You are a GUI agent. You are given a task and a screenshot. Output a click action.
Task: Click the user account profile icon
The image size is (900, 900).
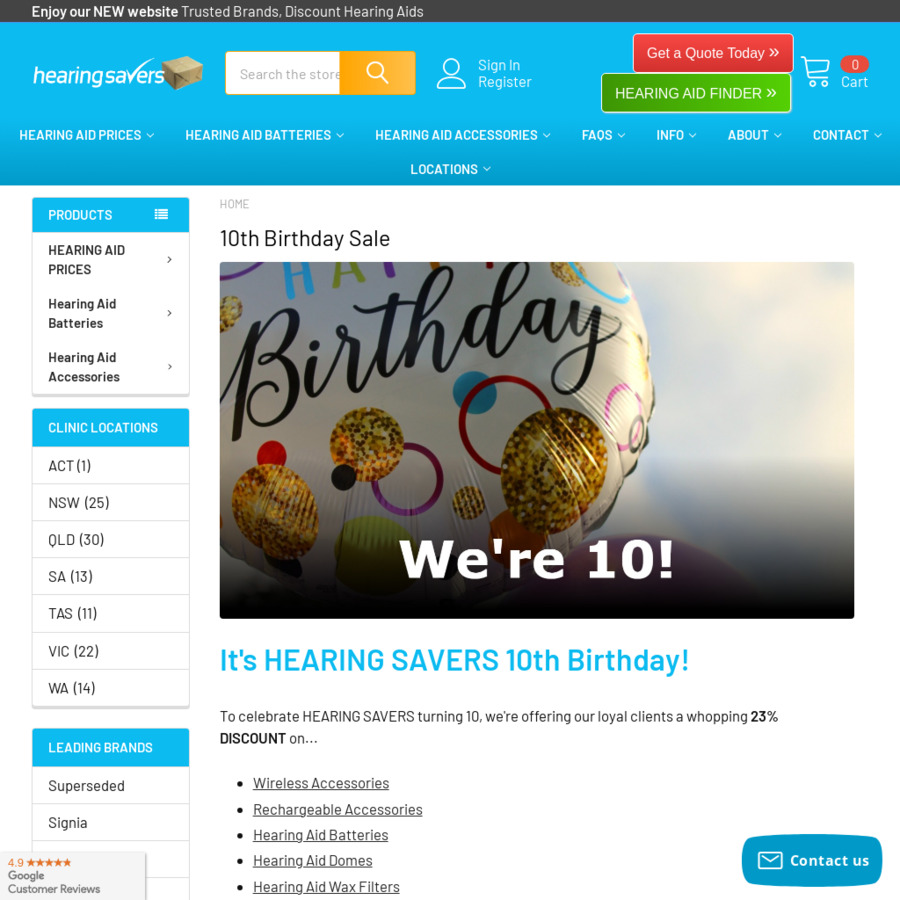(x=451, y=73)
